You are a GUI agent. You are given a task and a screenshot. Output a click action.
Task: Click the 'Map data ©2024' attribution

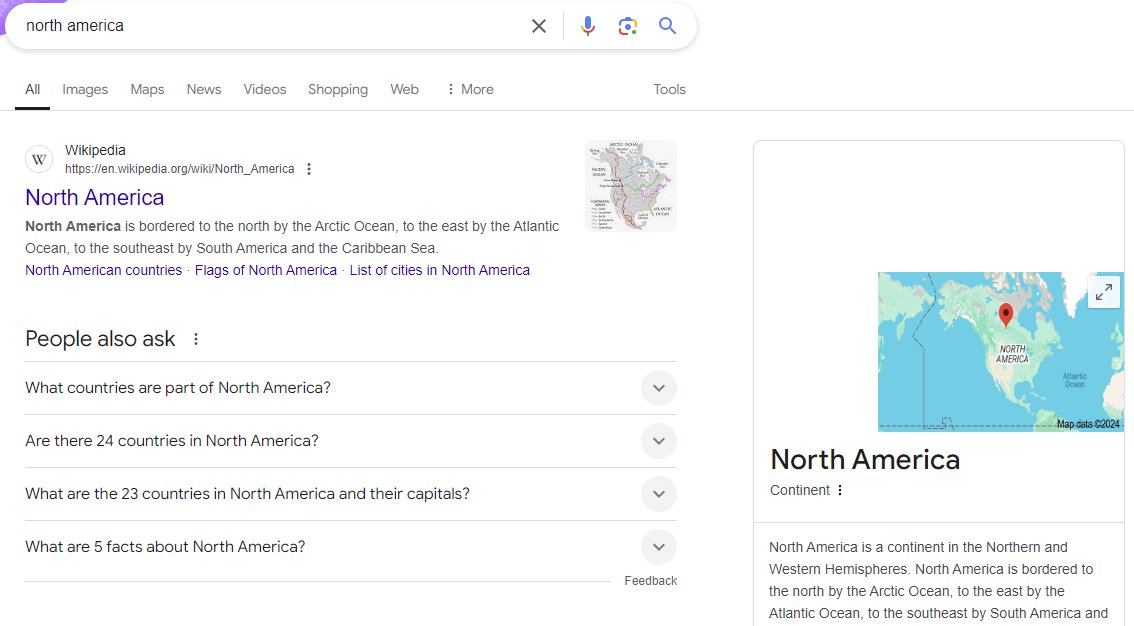coord(1088,424)
